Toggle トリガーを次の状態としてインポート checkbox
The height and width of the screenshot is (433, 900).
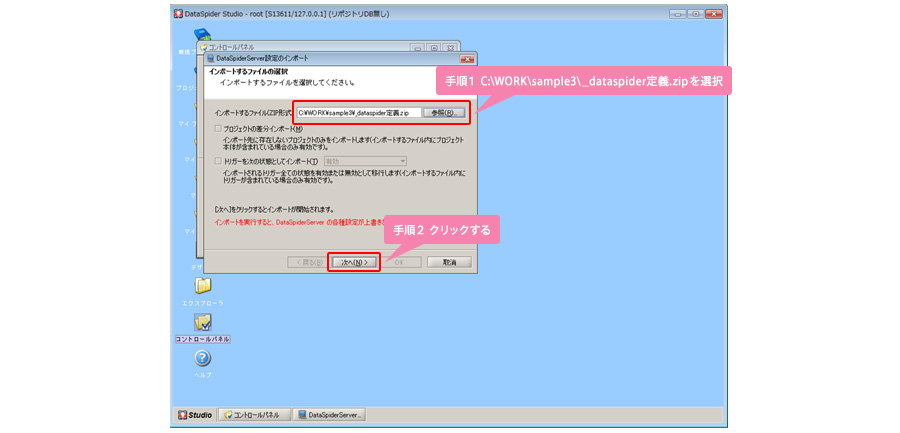[x=218, y=161]
